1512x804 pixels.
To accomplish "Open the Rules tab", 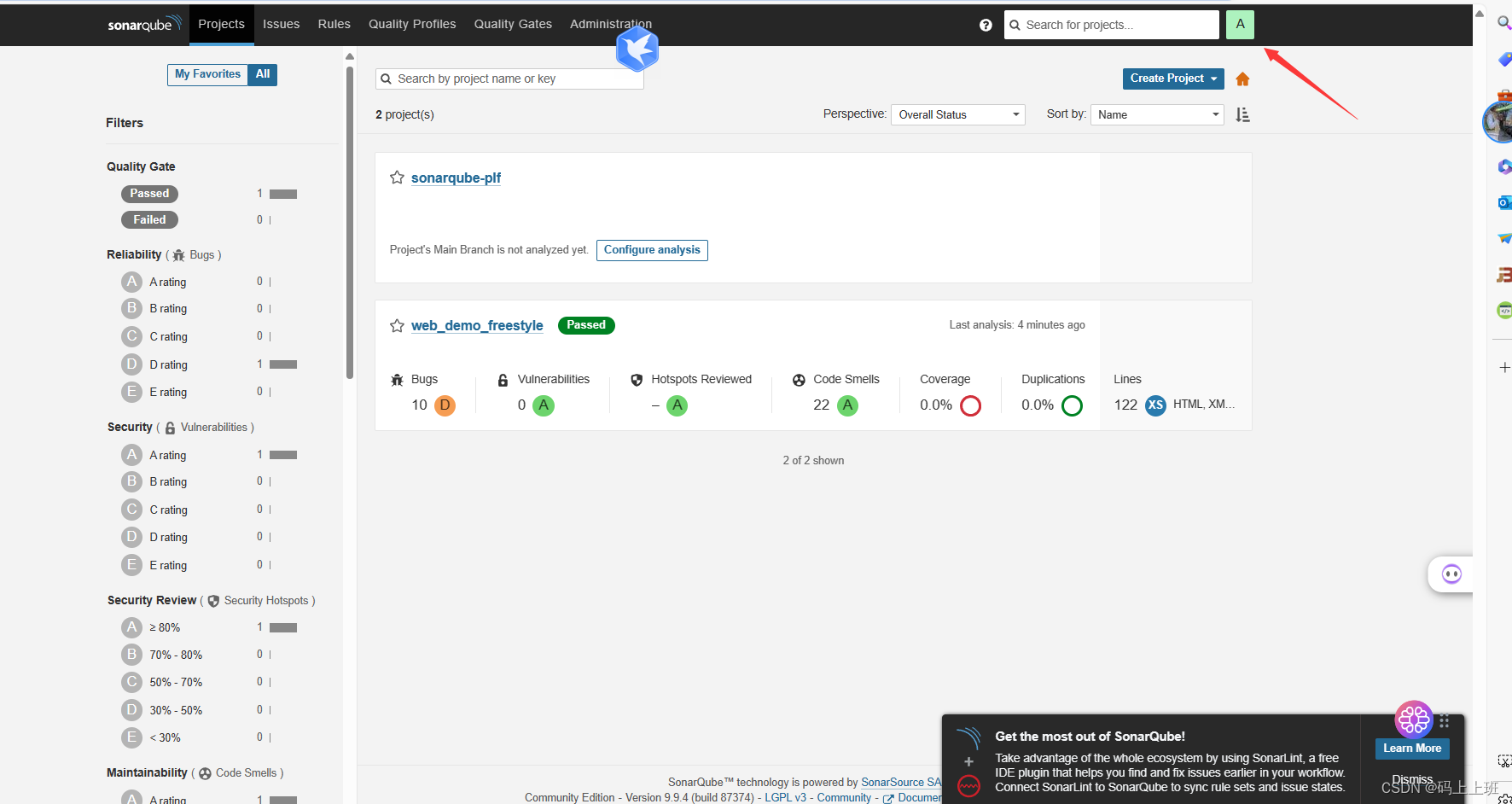I will (334, 24).
